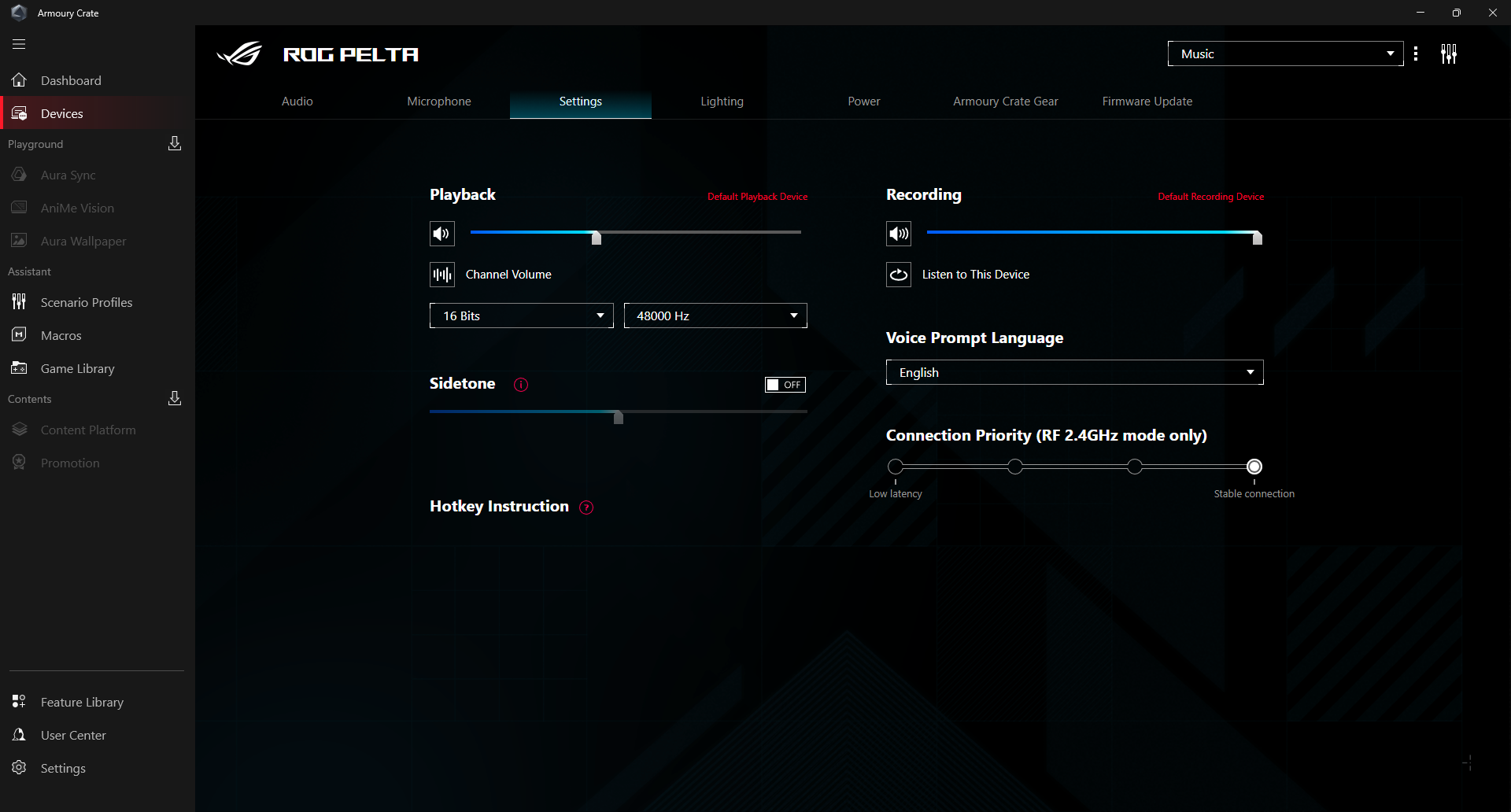The width and height of the screenshot is (1511, 812).
Task: Click the Macros sidebar entry
Action: click(98, 335)
